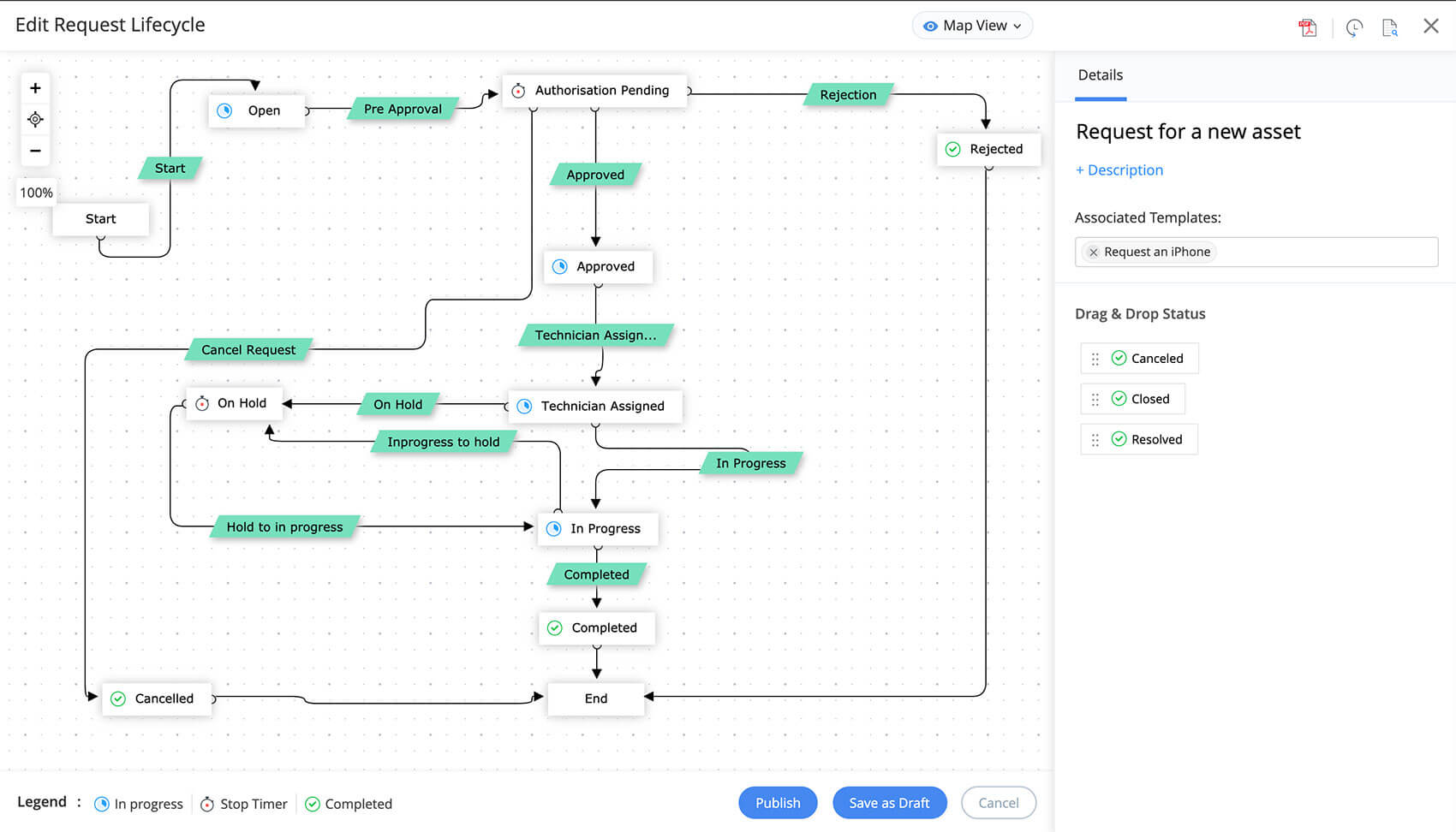The width and height of the screenshot is (1456, 832).
Task: Switch to the Details tab
Action: tap(1099, 74)
